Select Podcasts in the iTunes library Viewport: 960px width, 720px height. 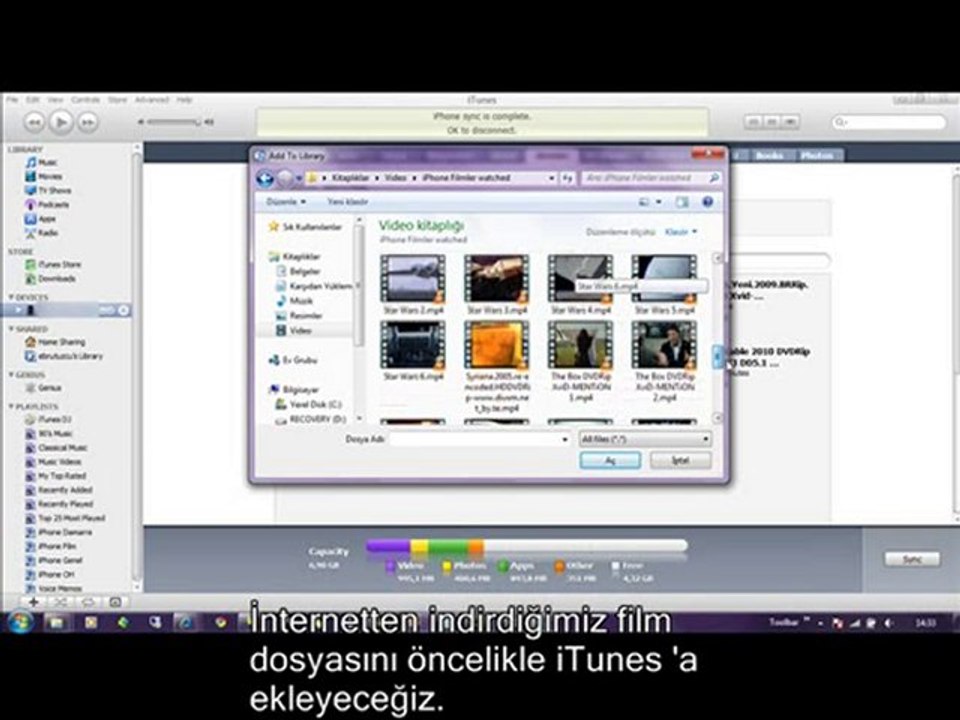pos(47,204)
